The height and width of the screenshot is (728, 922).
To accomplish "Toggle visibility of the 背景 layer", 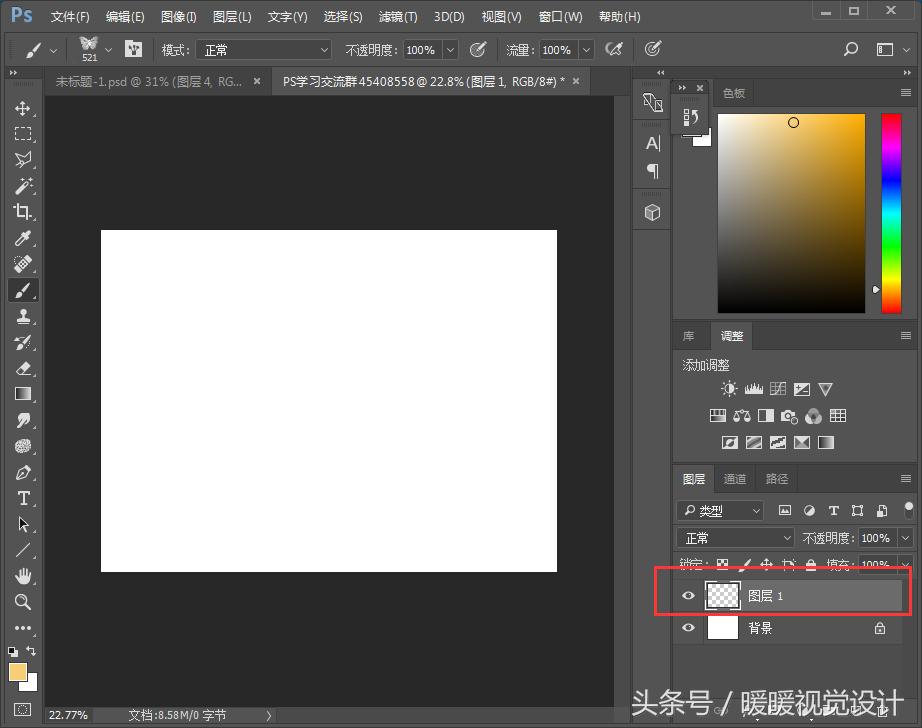I will tap(688, 627).
